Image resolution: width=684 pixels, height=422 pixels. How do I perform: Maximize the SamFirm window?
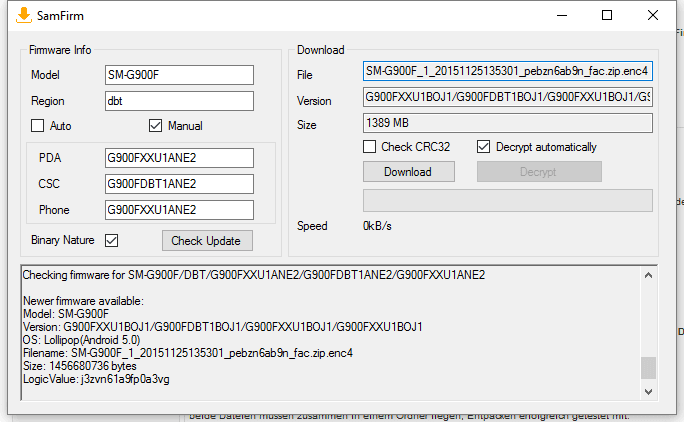607,15
